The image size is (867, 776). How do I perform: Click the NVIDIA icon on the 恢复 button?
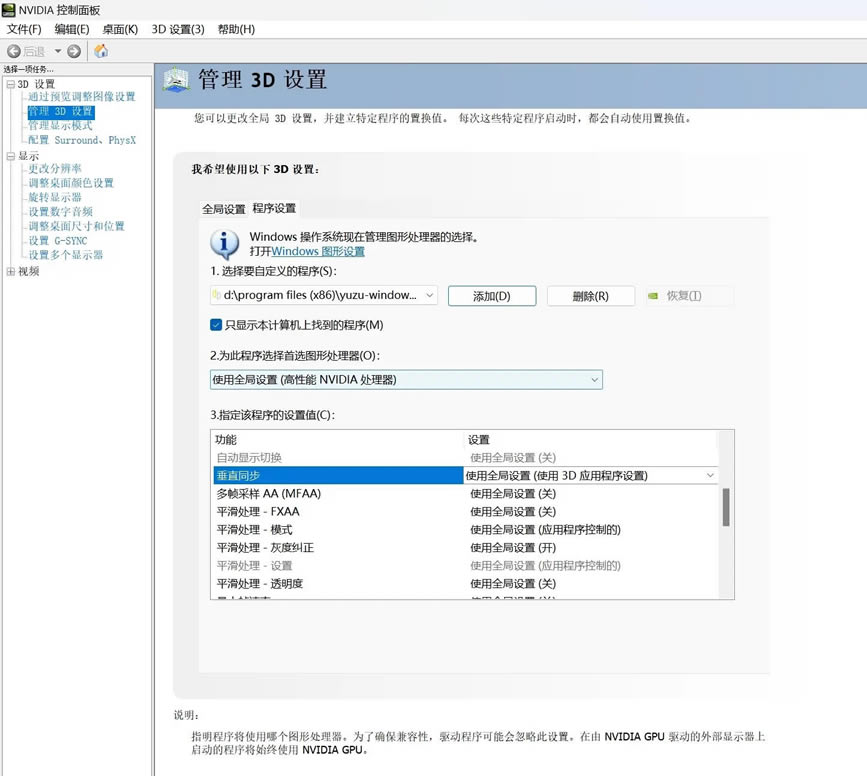[653, 296]
